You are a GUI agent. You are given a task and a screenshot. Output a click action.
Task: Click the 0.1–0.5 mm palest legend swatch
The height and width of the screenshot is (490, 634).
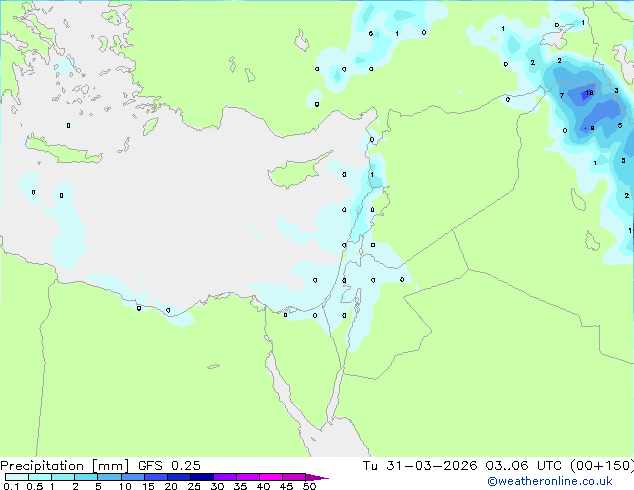(x=17, y=477)
